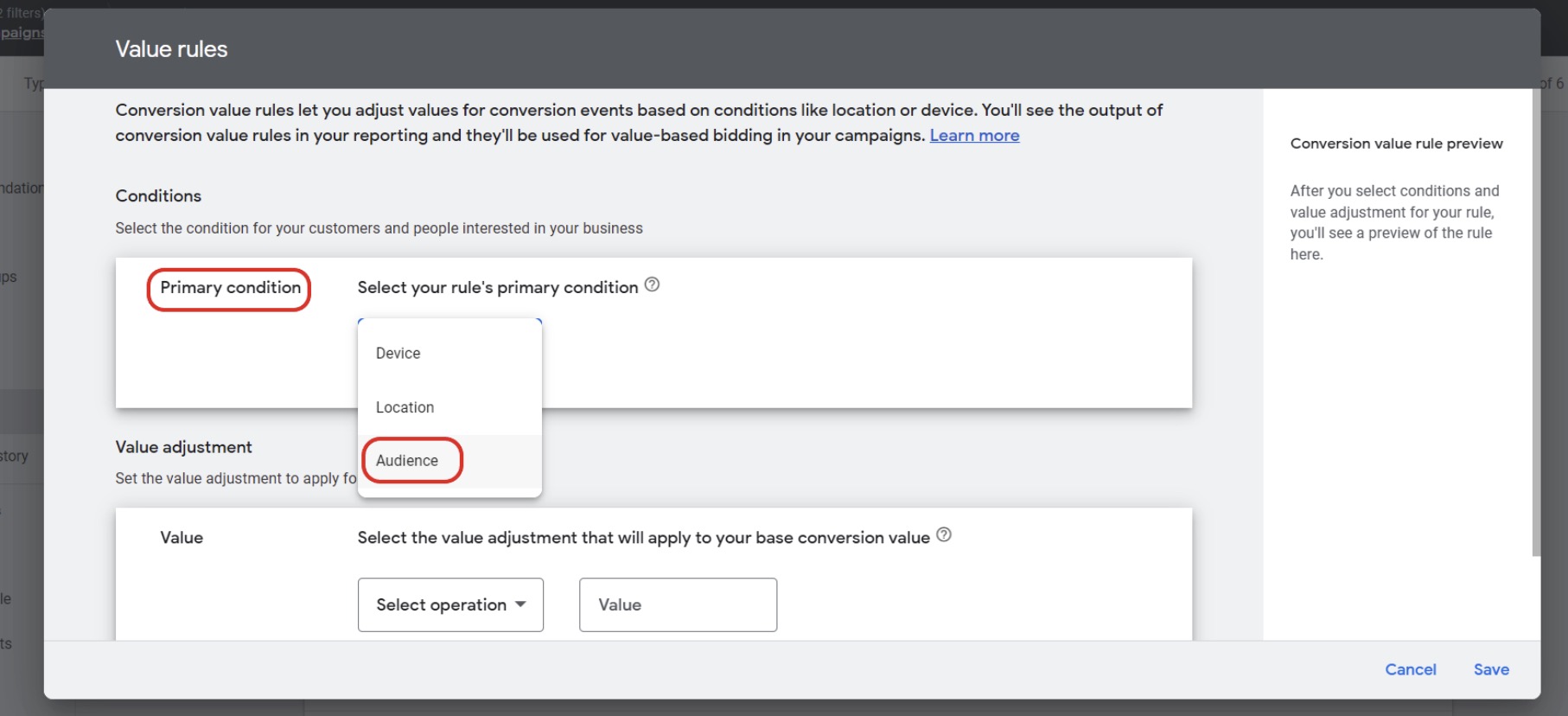Click into the Value input field

pos(678,605)
